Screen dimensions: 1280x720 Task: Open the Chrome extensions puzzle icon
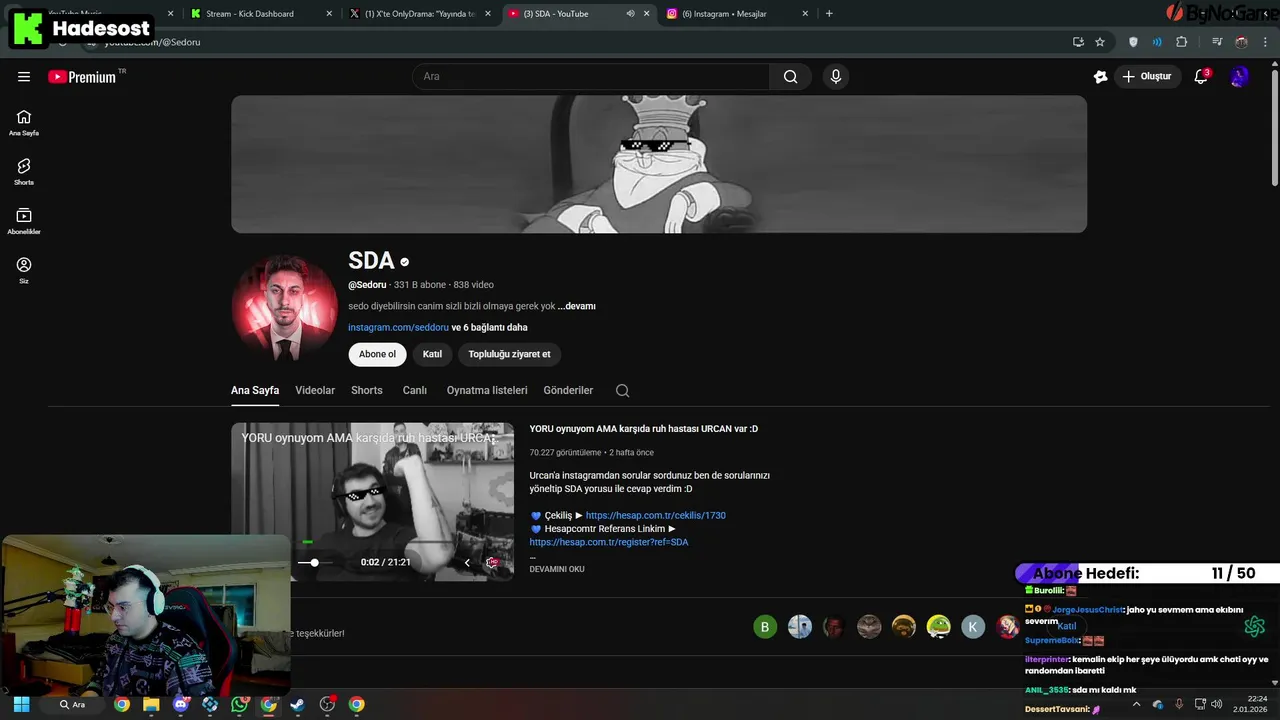coord(1182,42)
